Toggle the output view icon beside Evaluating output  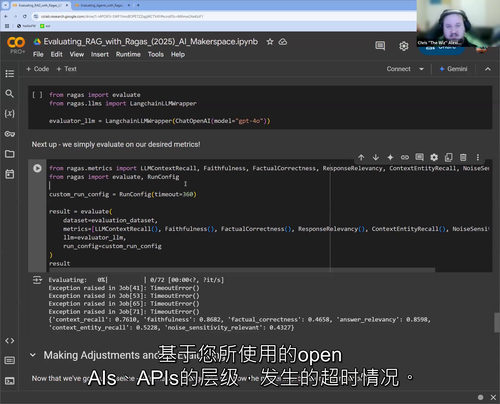[37, 280]
